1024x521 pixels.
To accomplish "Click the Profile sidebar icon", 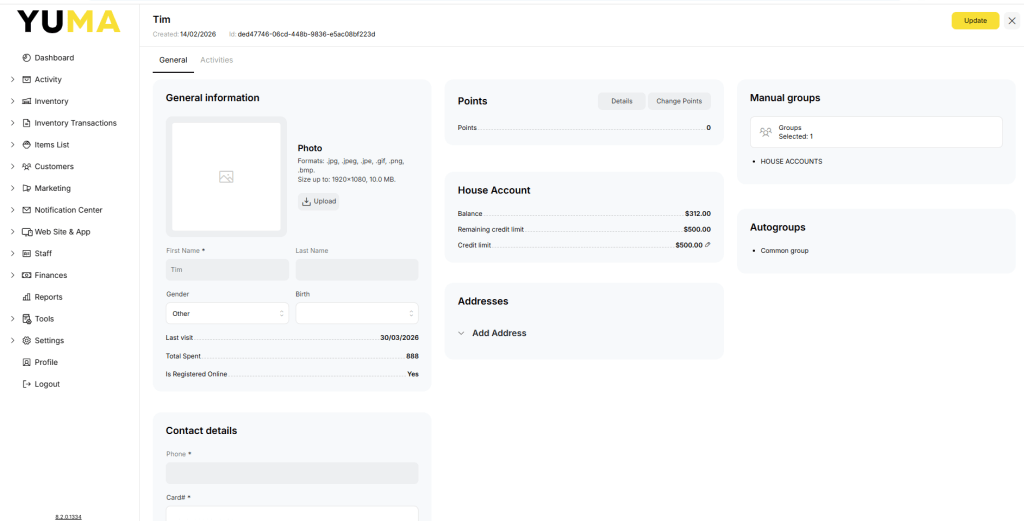I will point(26,362).
